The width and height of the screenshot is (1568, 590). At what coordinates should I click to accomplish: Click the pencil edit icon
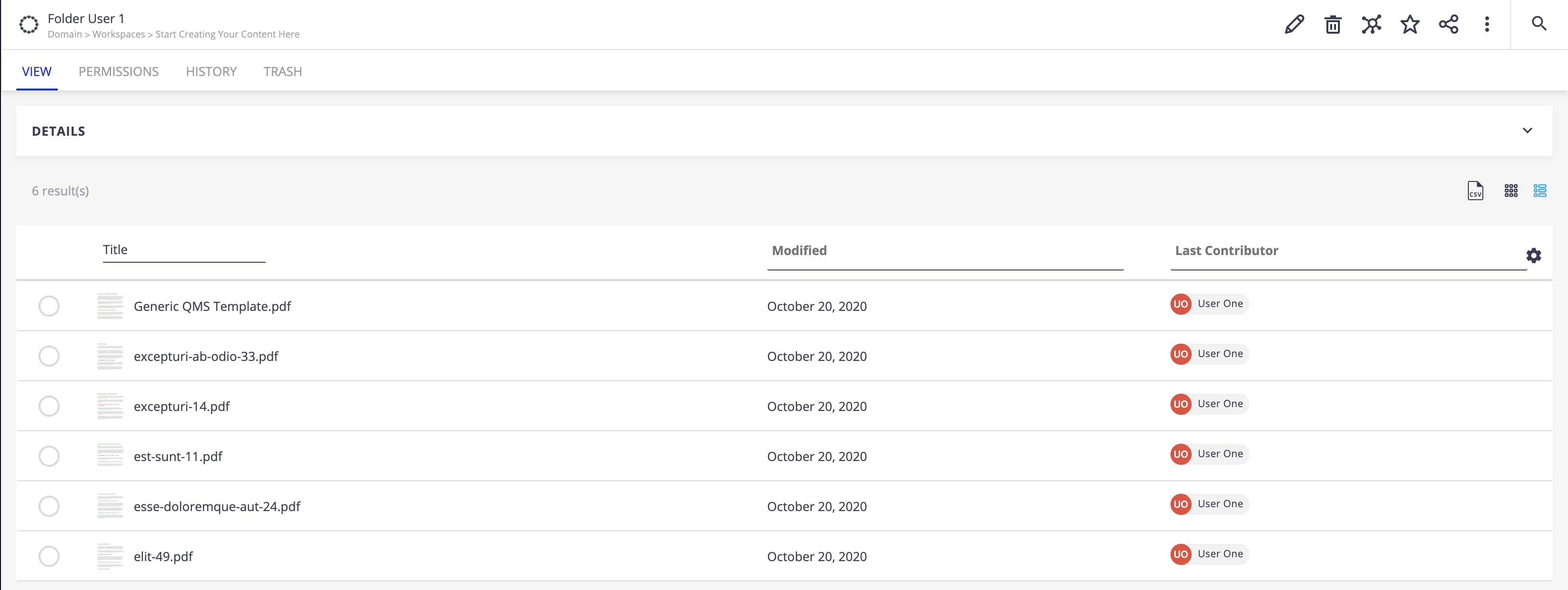pyautogui.click(x=1294, y=25)
